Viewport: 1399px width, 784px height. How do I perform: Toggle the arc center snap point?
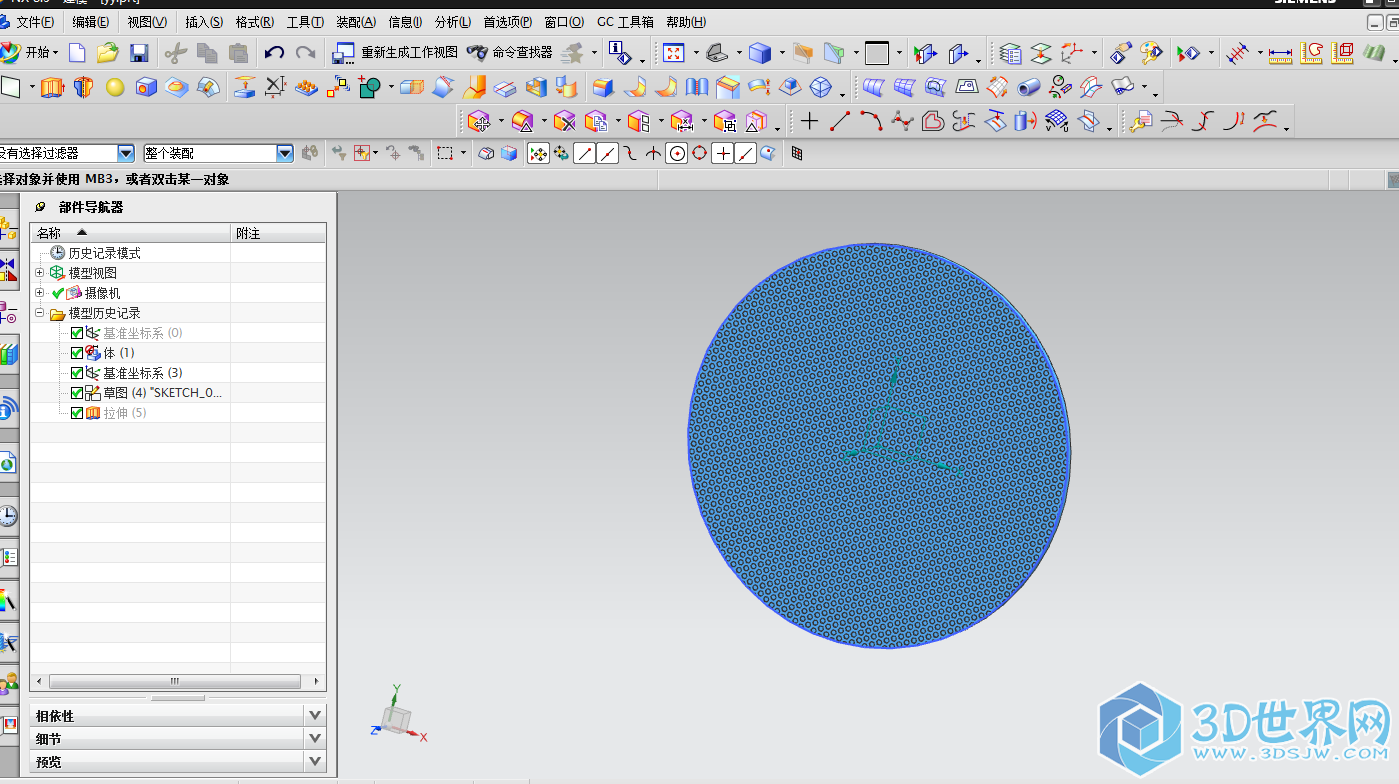(677, 153)
